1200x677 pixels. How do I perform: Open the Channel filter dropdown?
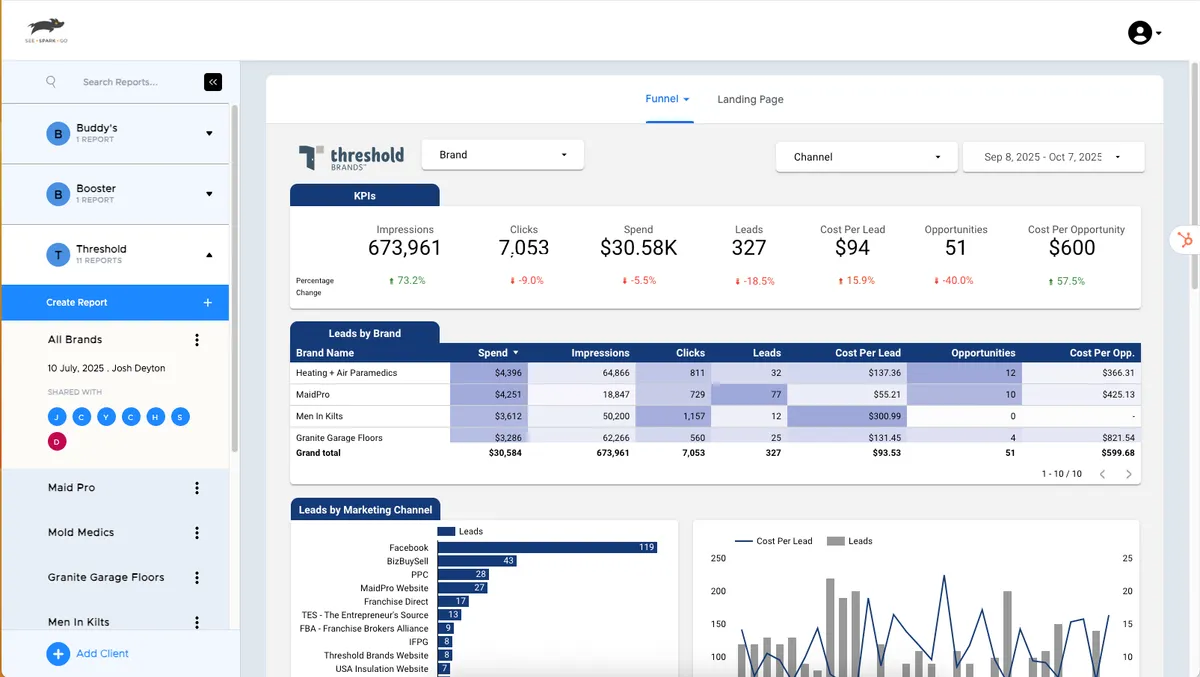point(866,157)
